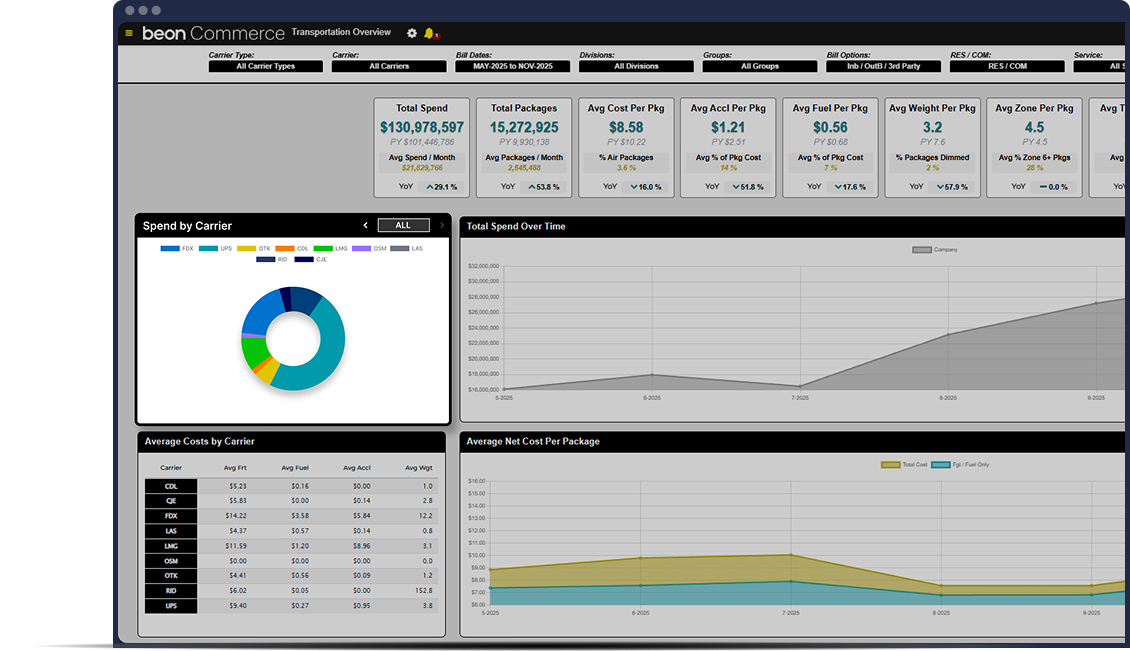Toggle the FDX legend item in donut chart

coord(170,248)
